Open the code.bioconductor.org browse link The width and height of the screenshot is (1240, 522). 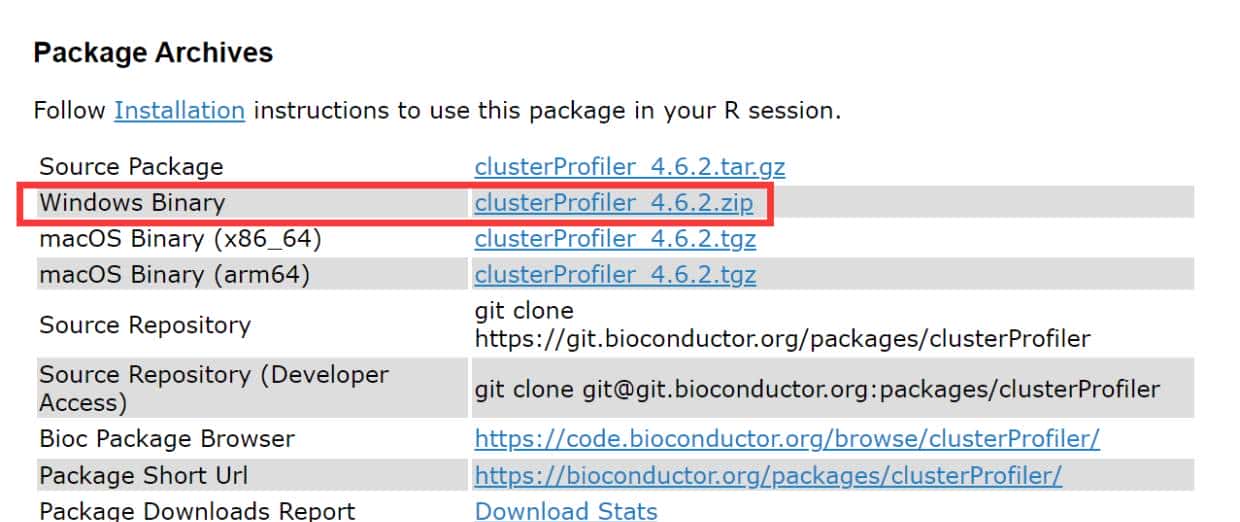point(787,439)
